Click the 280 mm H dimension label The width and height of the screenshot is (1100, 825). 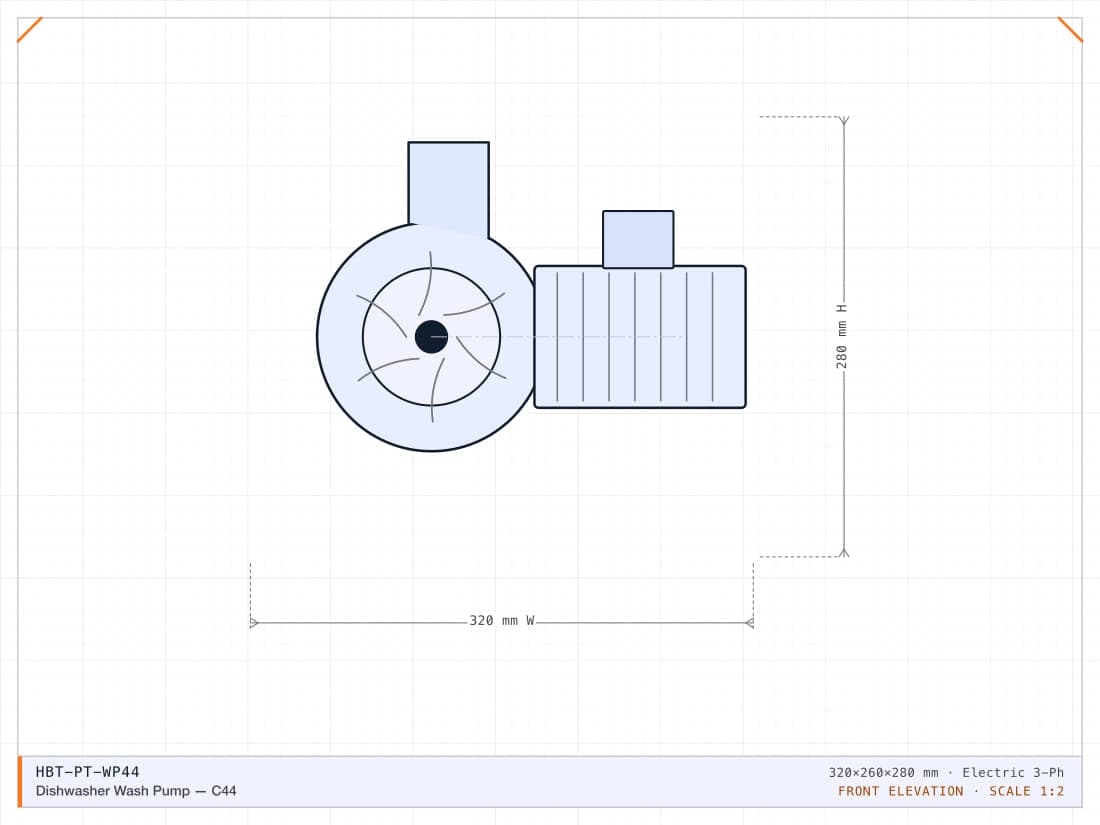point(842,336)
